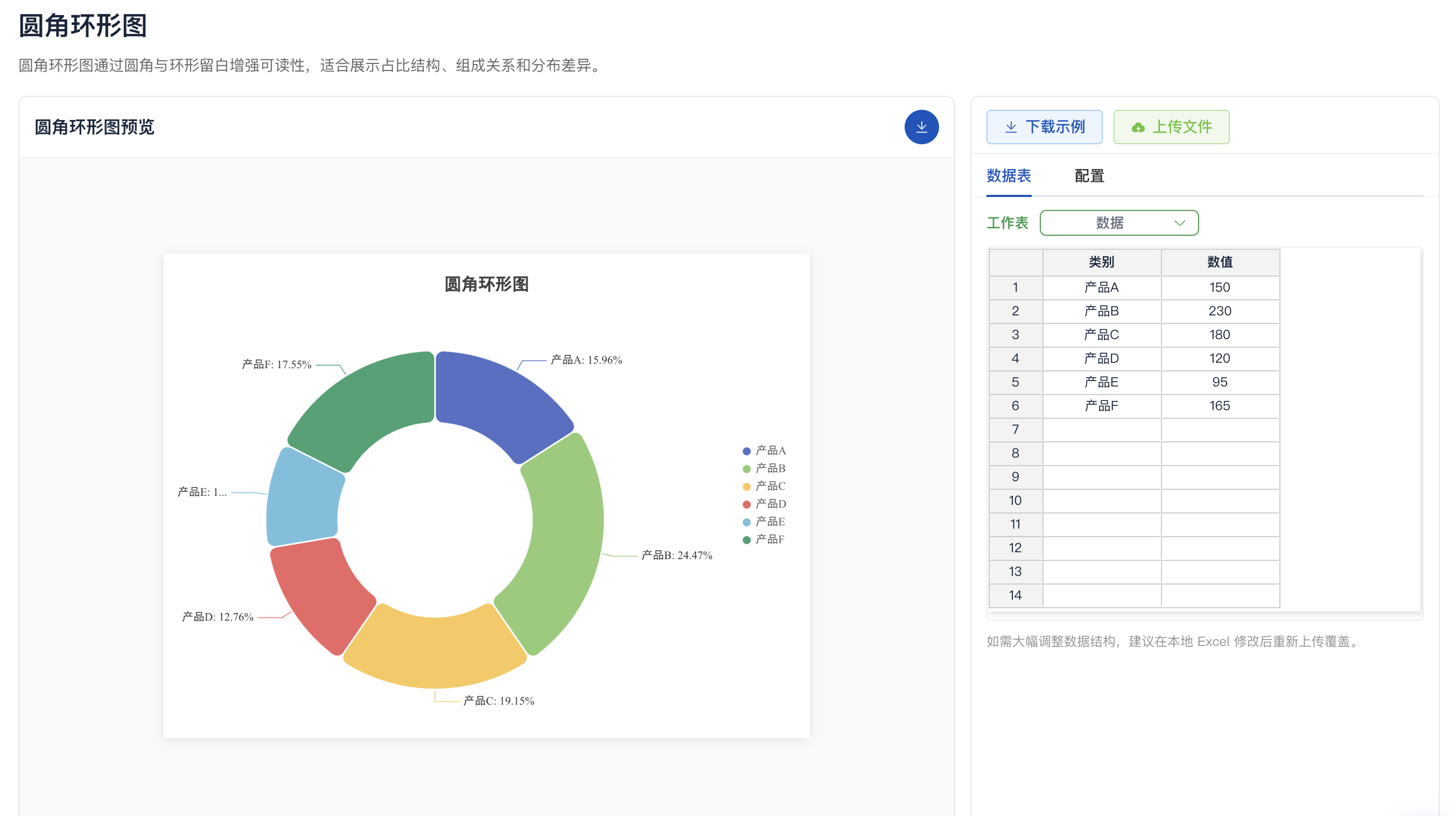The image size is (1456, 816).
Task: Select cell with value 95
Action: (1220, 383)
